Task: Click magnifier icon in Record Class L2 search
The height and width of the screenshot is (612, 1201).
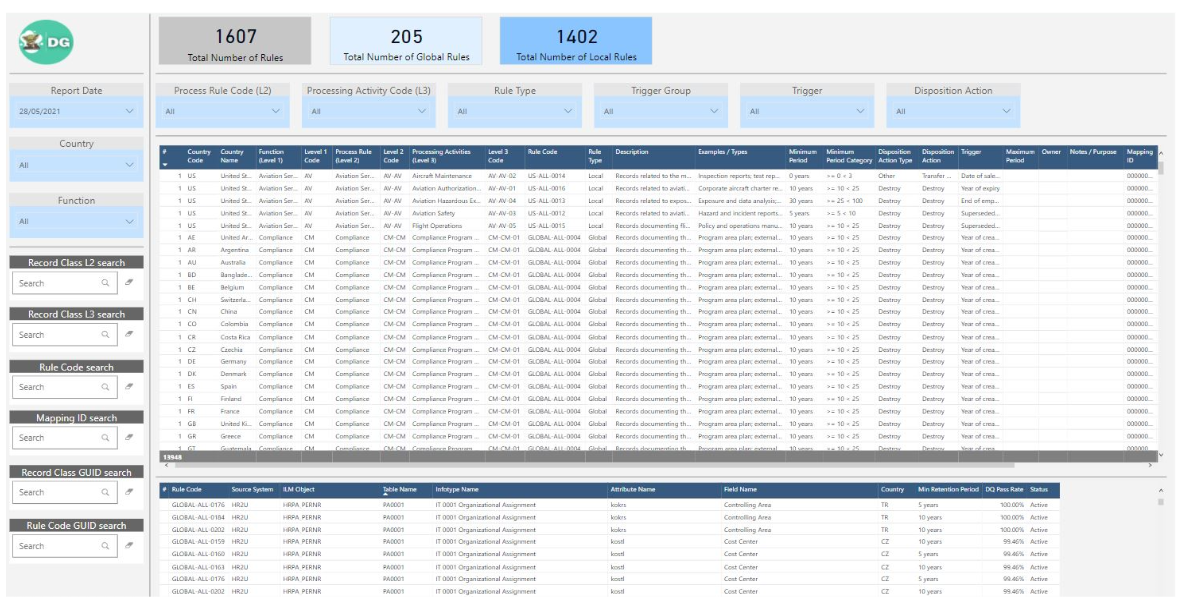Action: [x=105, y=283]
